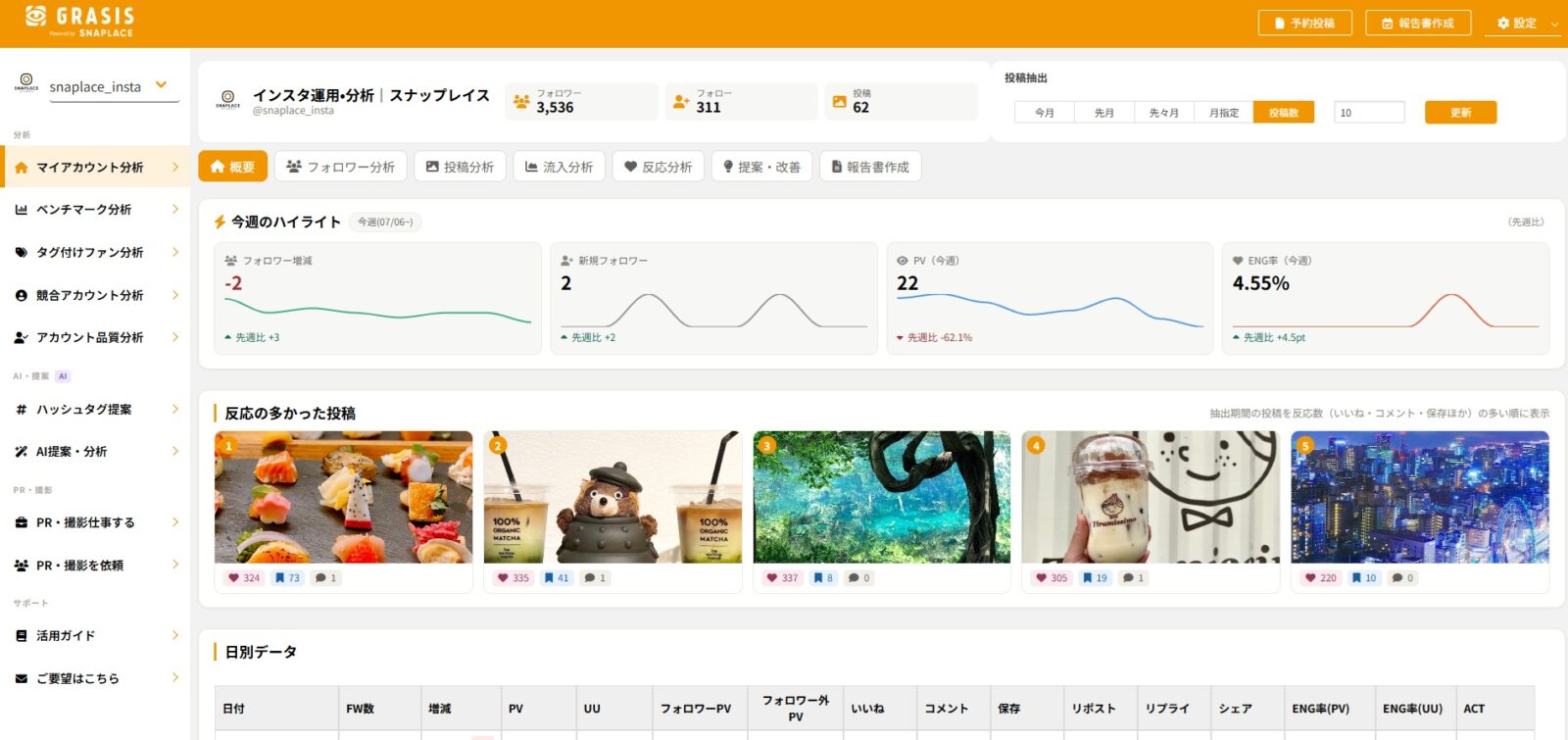Expand the マイアカウント分析 chevron
The height and width of the screenshot is (740, 1568).
click(x=175, y=168)
